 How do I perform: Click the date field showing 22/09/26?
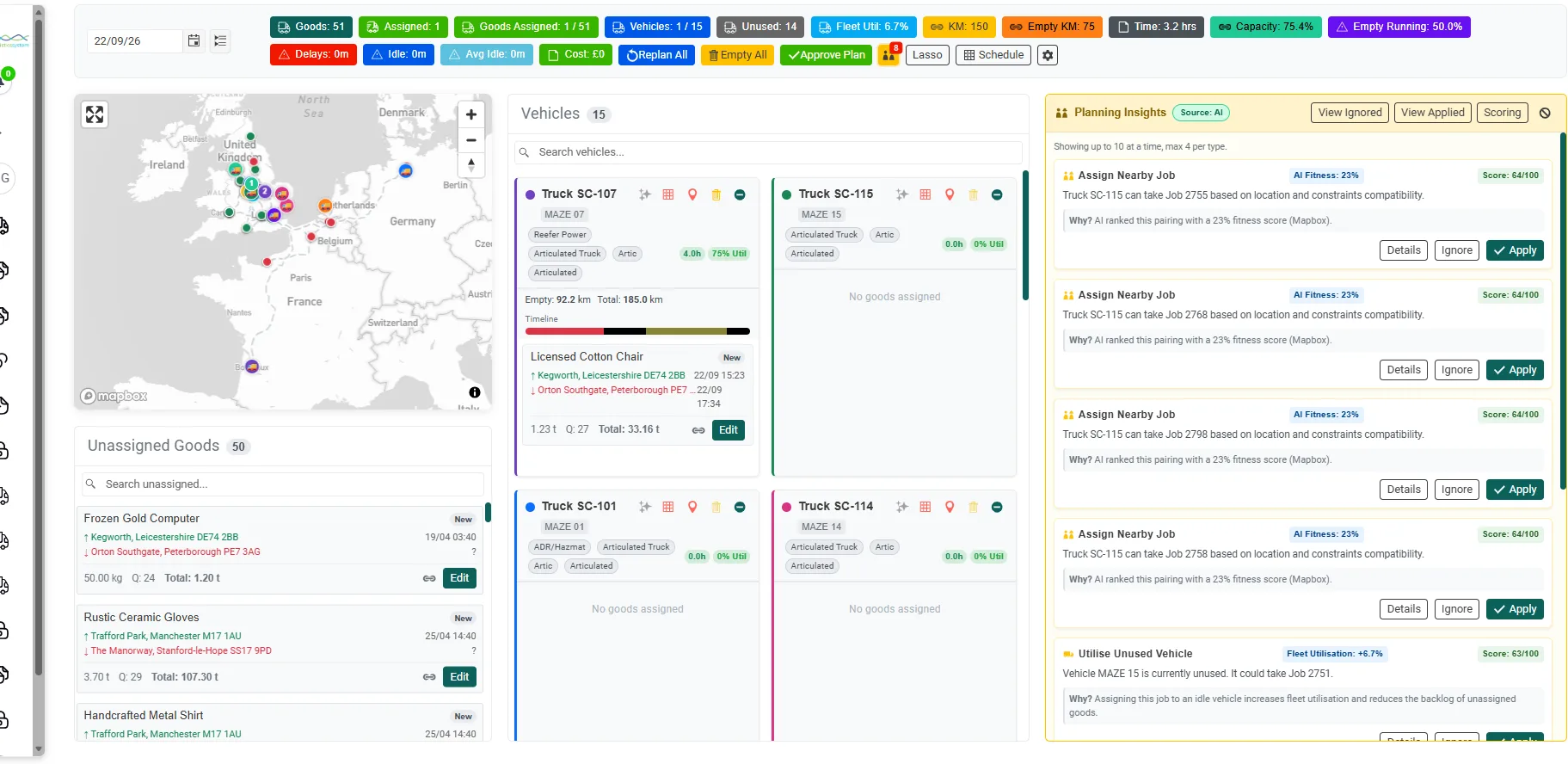click(135, 40)
